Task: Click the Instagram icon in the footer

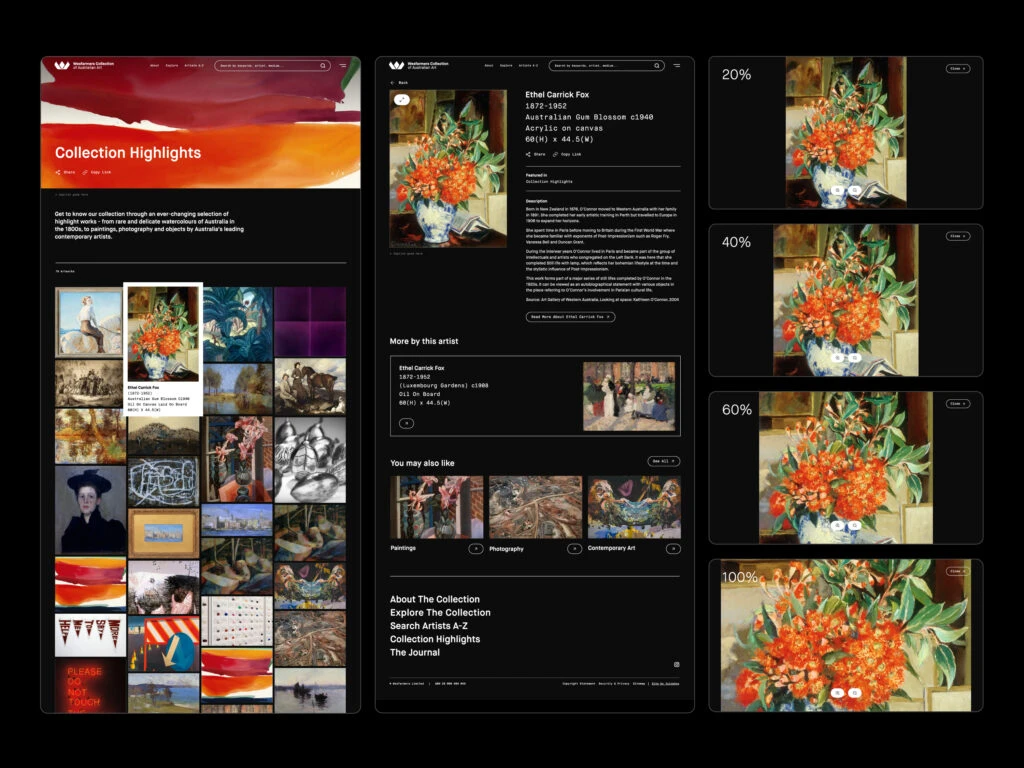Action: (x=676, y=665)
